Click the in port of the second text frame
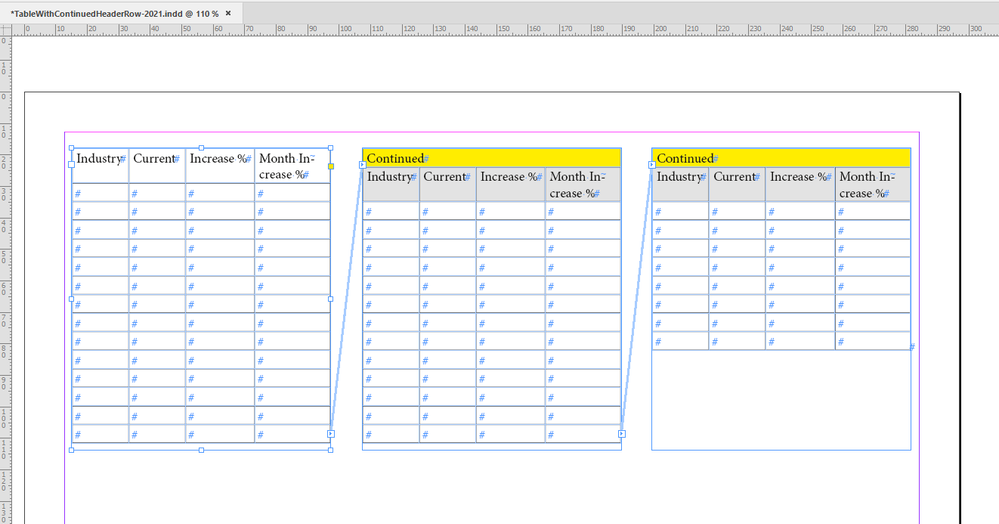Viewport: 999px width, 524px height. point(363,164)
